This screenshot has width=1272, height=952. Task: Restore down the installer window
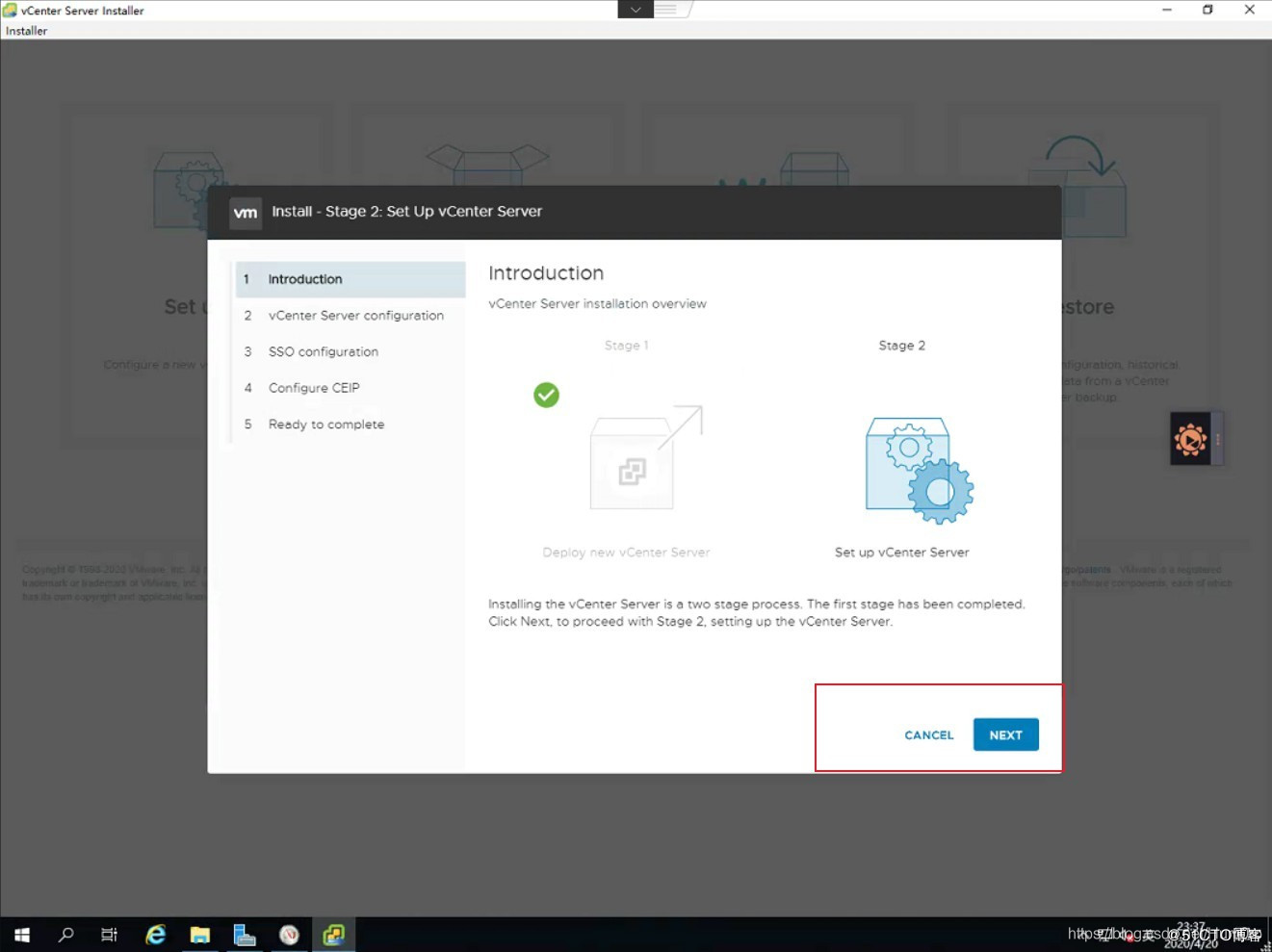(x=1207, y=10)
